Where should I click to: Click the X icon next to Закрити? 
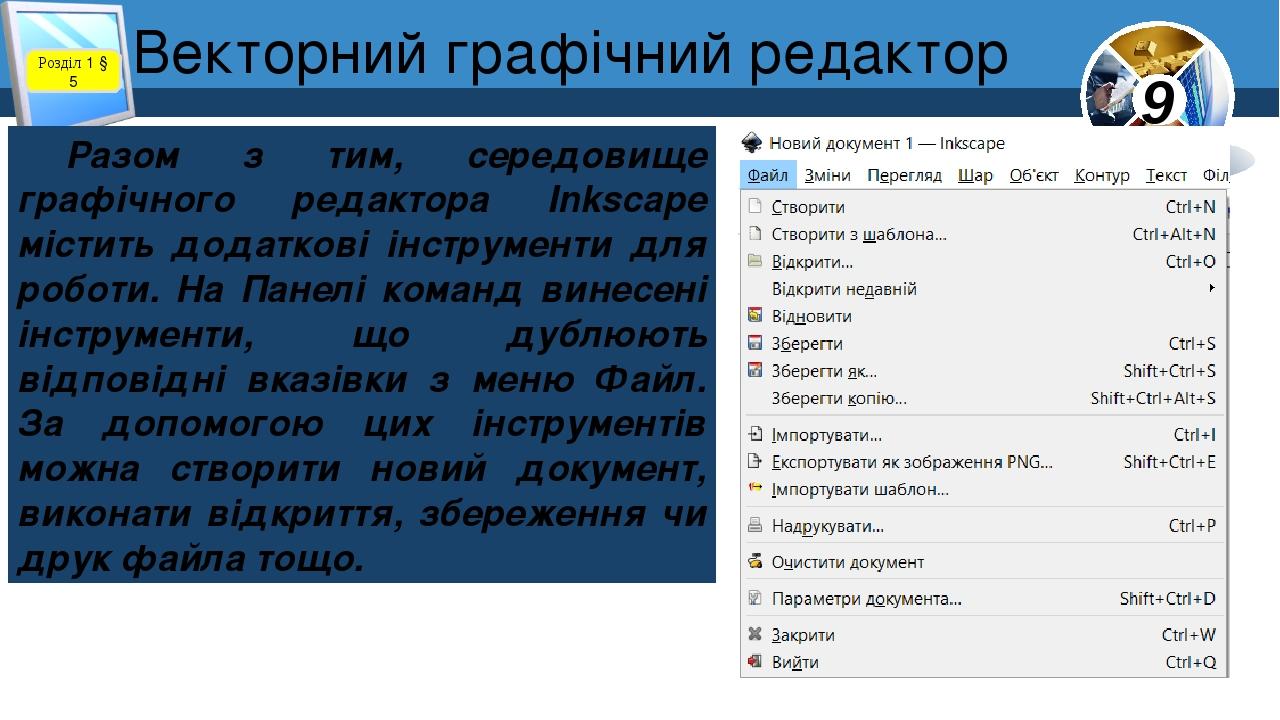point(755,635)
